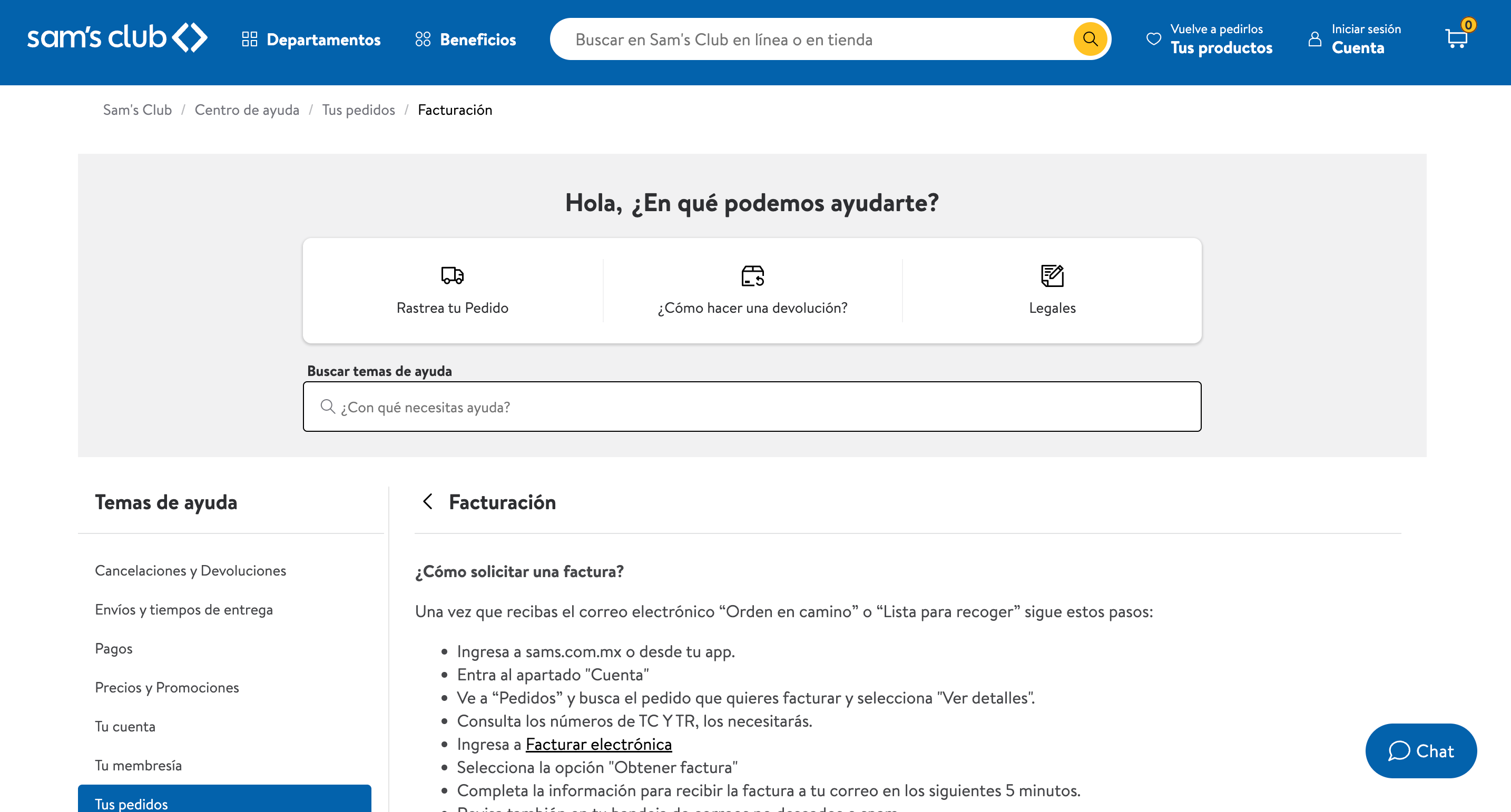The width and height of the screenshot is (1511, 812).
Task: Click the ¿Cómo solicitar una factura? heading
Action: click(519, 572)
